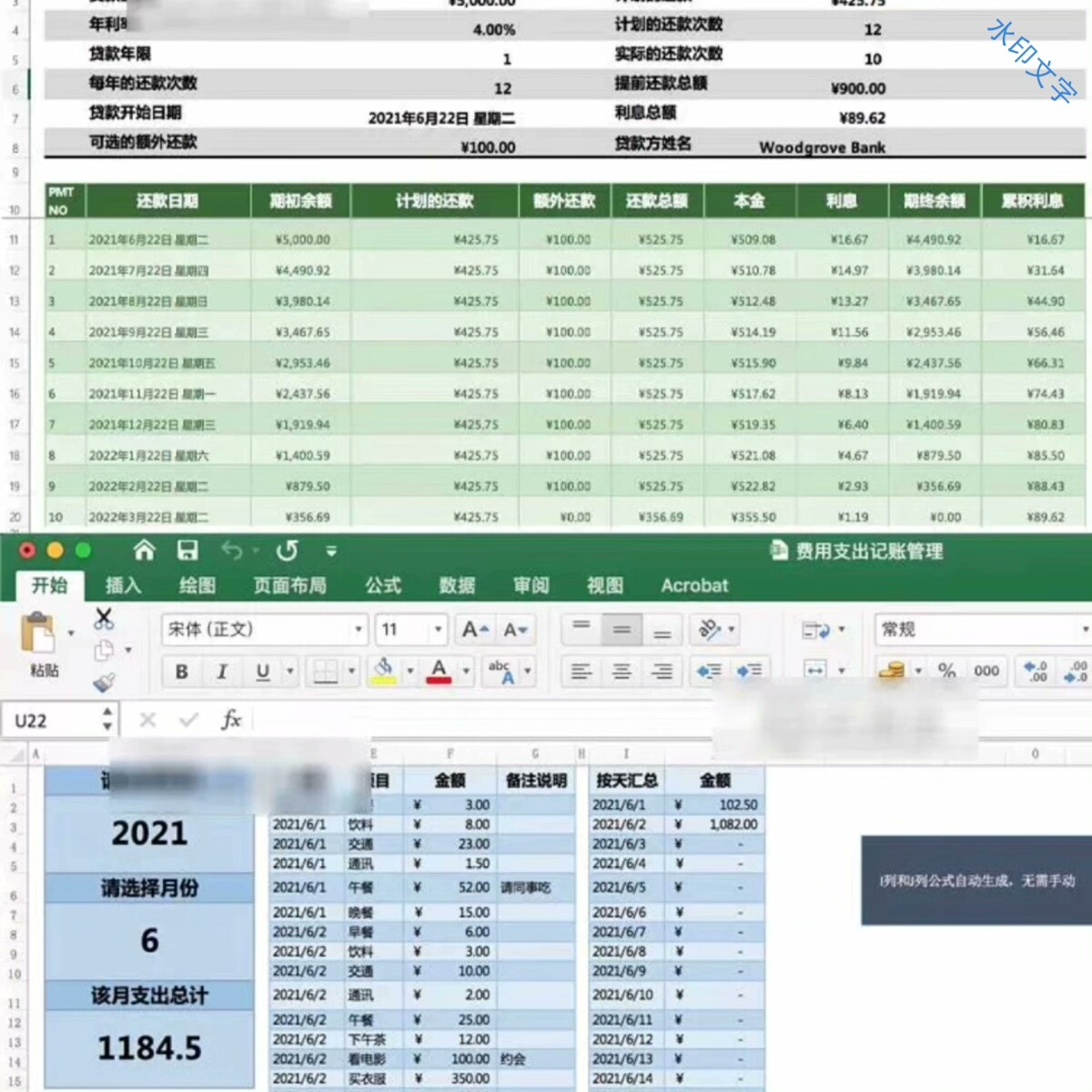
Task: Switch to the 公式 tab
Action: (383, 585)
